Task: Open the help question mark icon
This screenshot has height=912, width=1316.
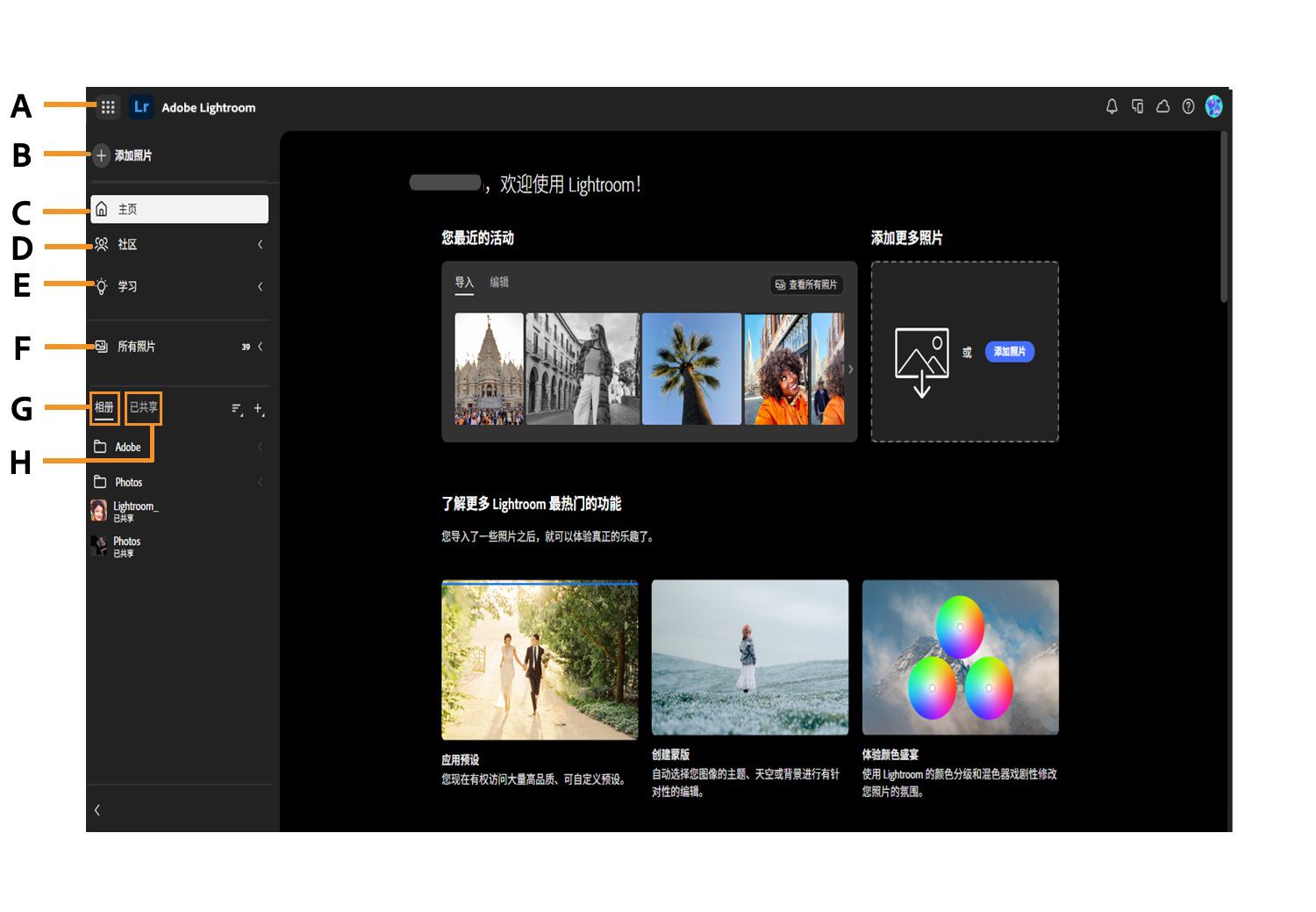Action: tap(1189, 106)
